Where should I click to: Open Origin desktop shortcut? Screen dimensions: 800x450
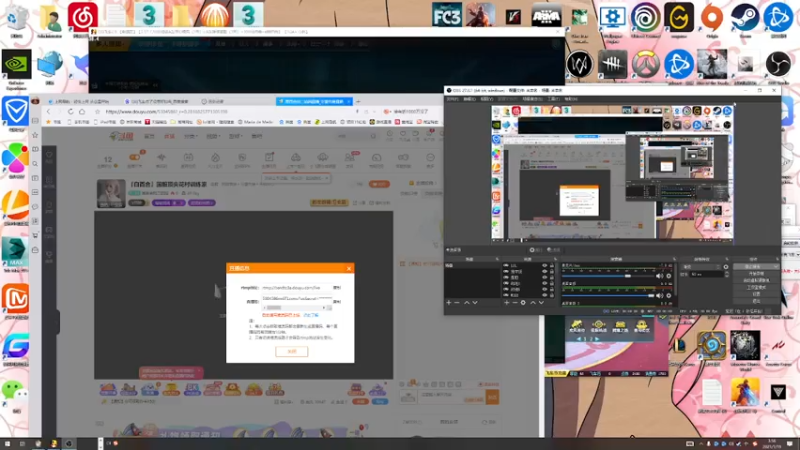click(x=712, y=18)
